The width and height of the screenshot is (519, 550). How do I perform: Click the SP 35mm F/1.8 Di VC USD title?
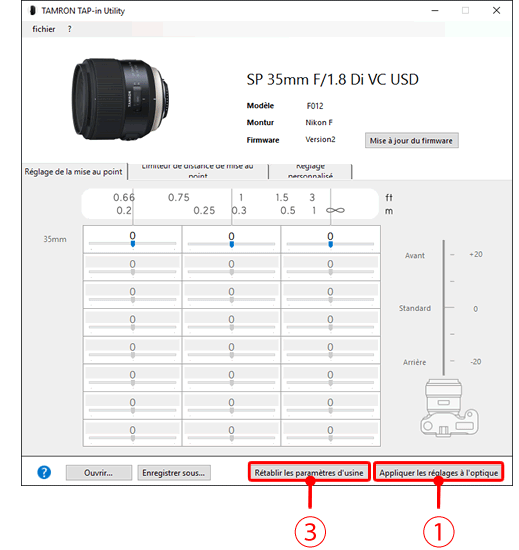click(x=332, y=80)
